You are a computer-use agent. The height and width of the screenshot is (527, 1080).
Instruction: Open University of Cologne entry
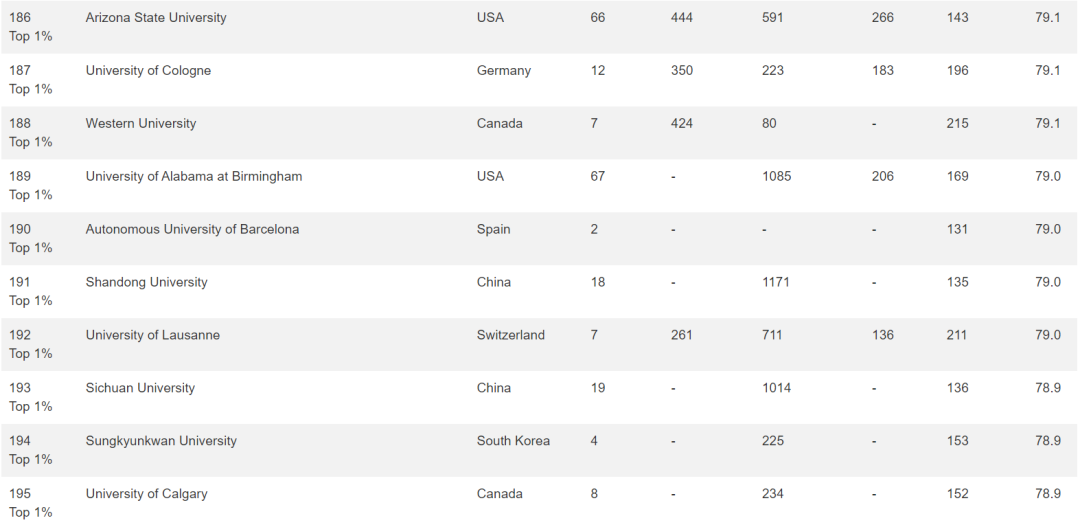click(x=148, y=71)
